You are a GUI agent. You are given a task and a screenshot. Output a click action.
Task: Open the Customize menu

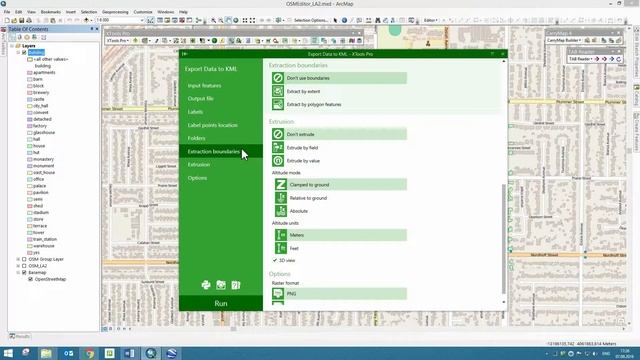(143, 12)
